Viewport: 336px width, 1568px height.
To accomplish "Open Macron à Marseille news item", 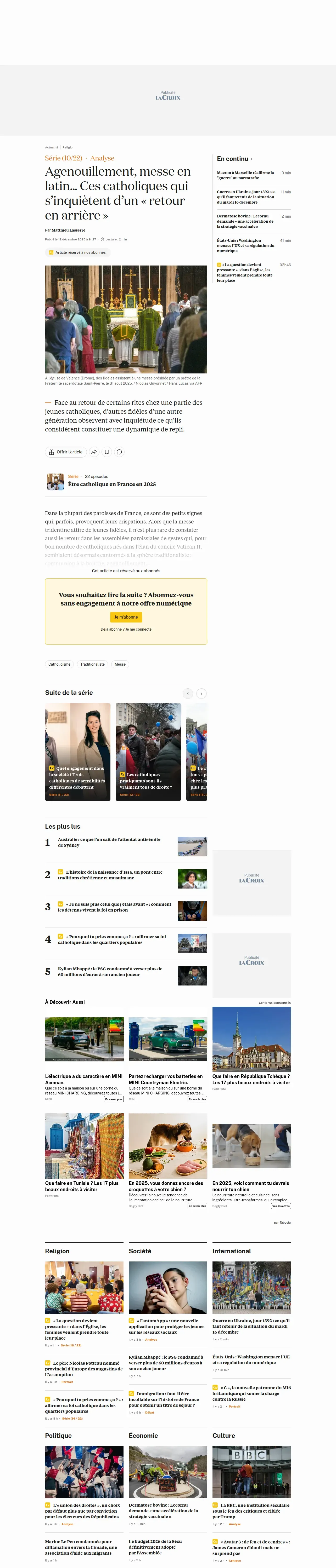I will (x=246, y=175).
